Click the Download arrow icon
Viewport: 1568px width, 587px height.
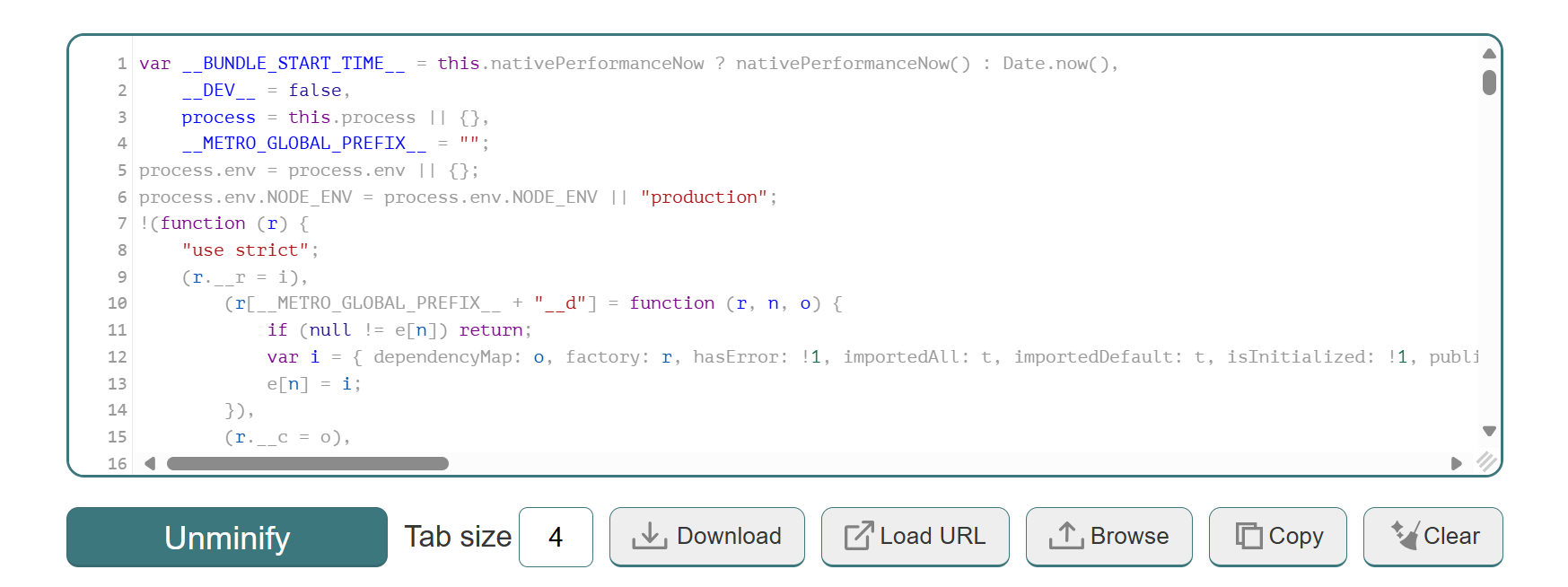coord(649,537)
